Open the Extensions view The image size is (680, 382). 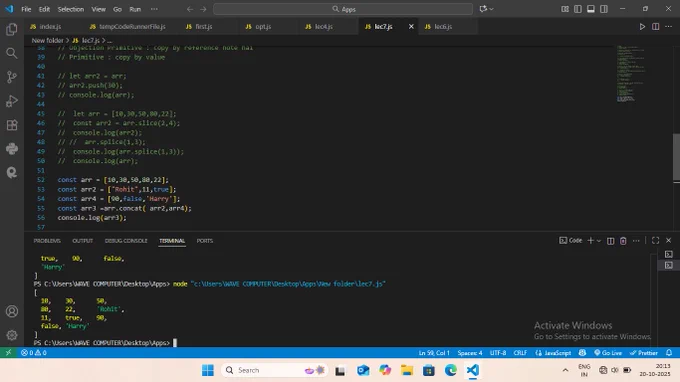click(x=12, y=125)
